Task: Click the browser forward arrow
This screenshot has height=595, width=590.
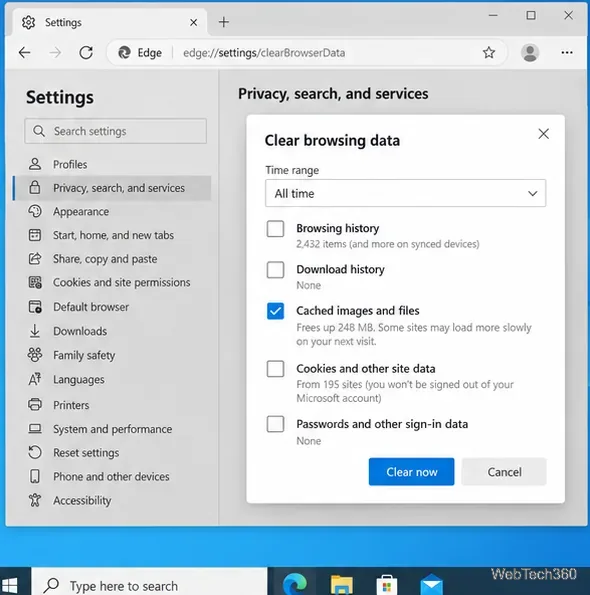Action: point(55,53)
